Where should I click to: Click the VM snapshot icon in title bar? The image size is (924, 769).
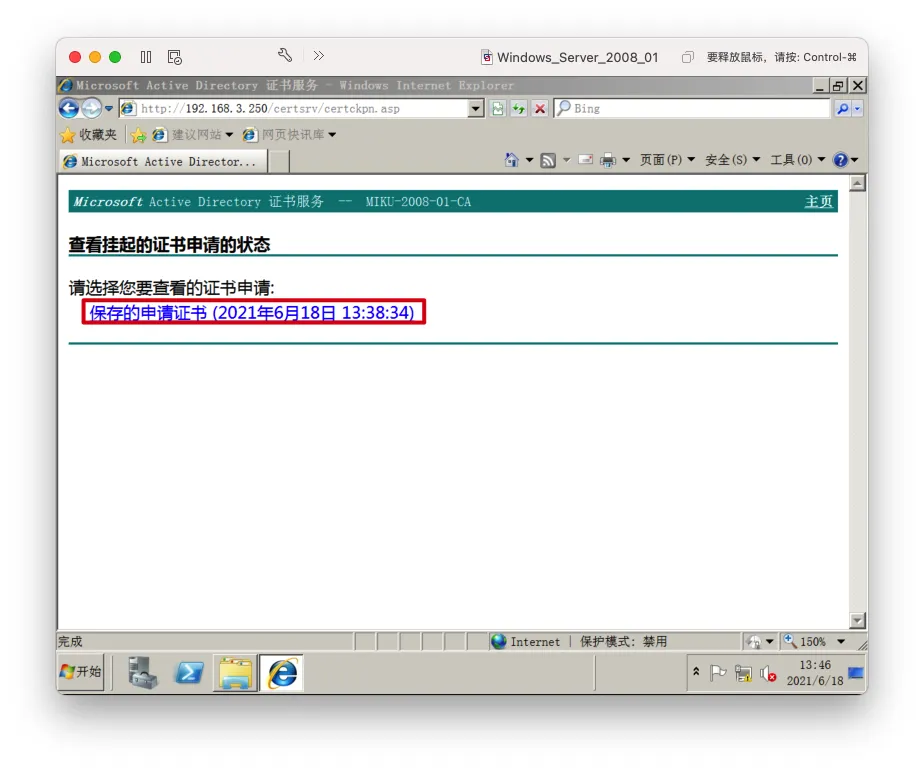point(175,57)
